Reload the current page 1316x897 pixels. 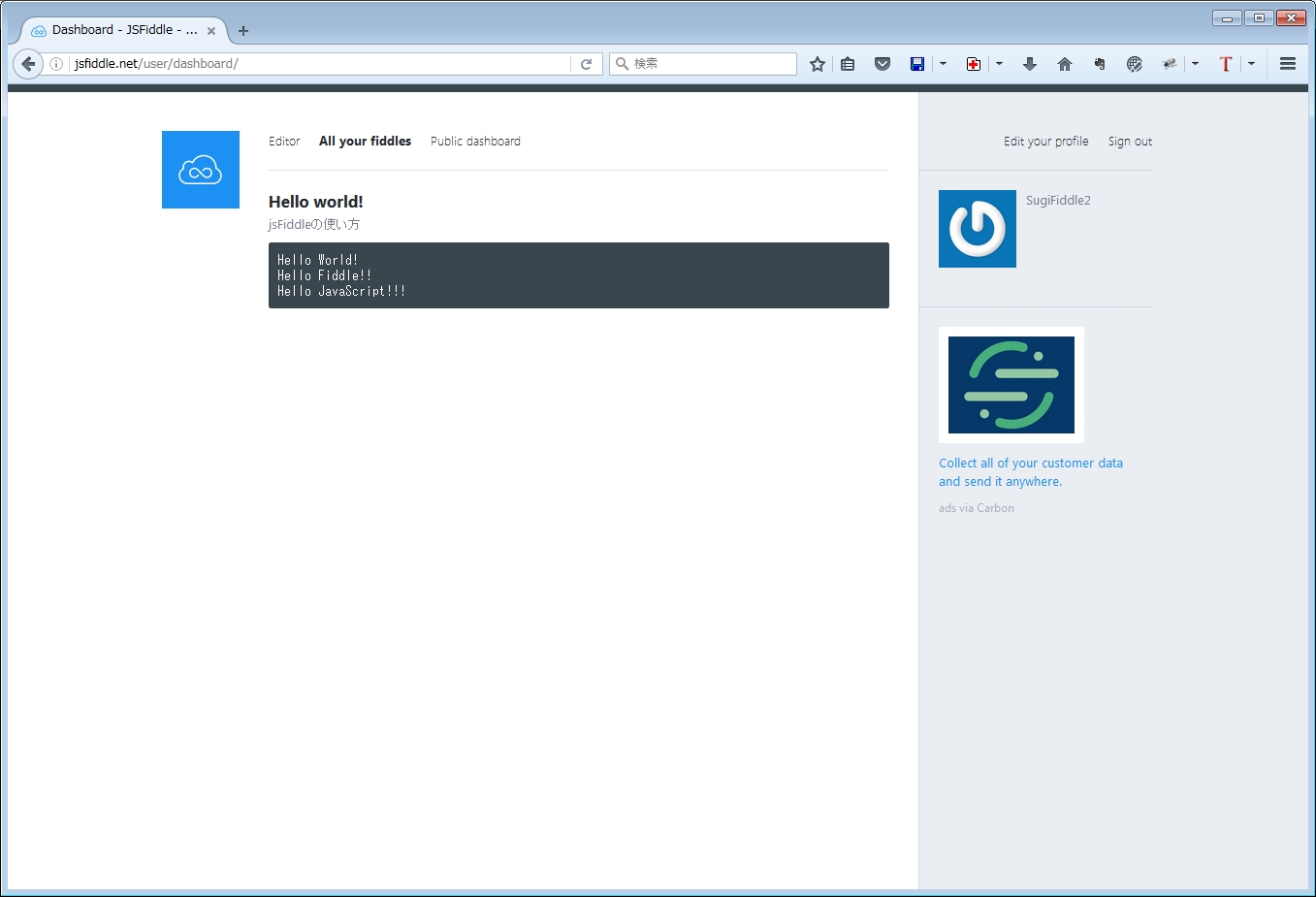tap(586, 64)
